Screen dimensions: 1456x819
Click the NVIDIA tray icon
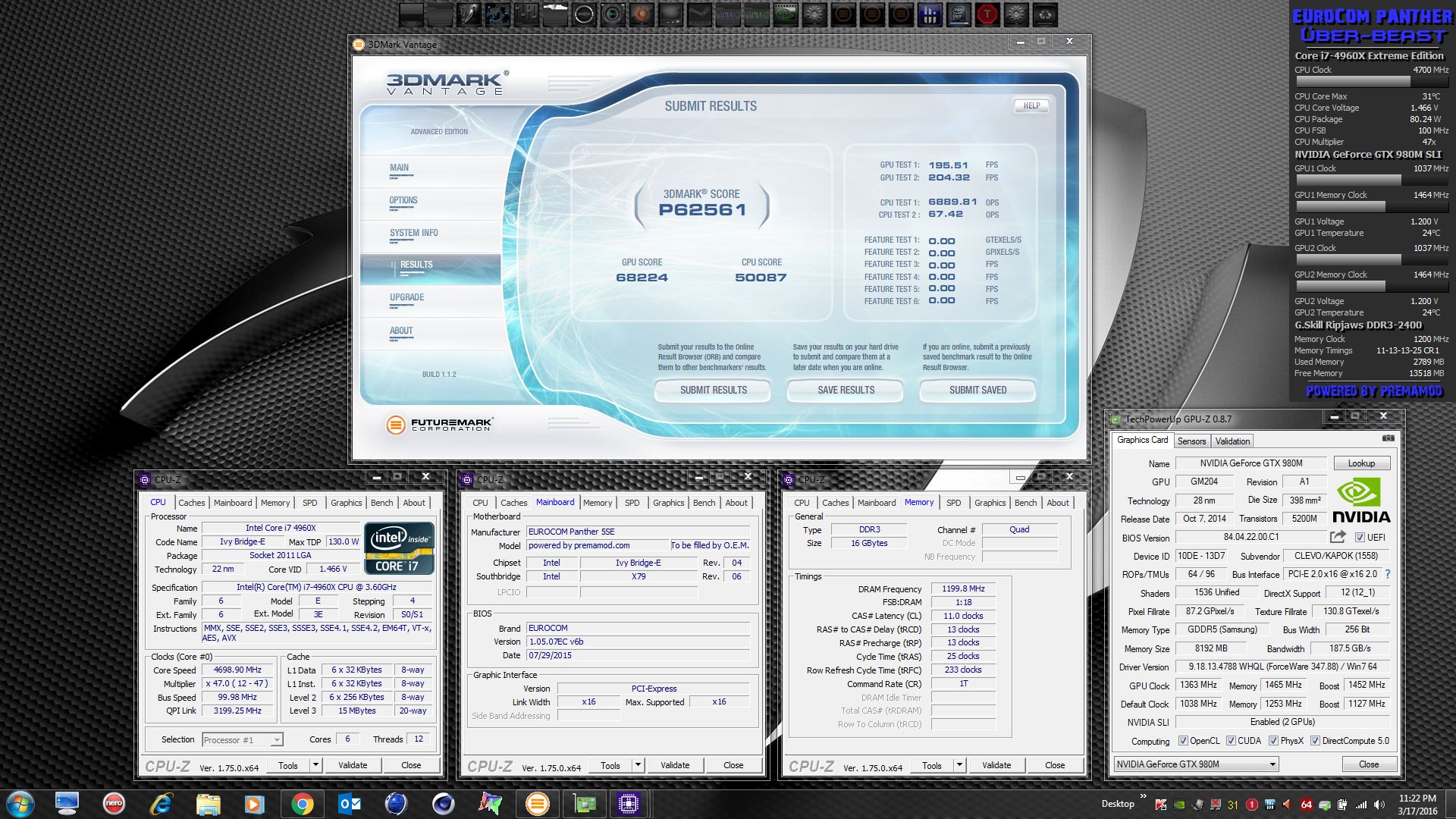(x=1179, y=805)
